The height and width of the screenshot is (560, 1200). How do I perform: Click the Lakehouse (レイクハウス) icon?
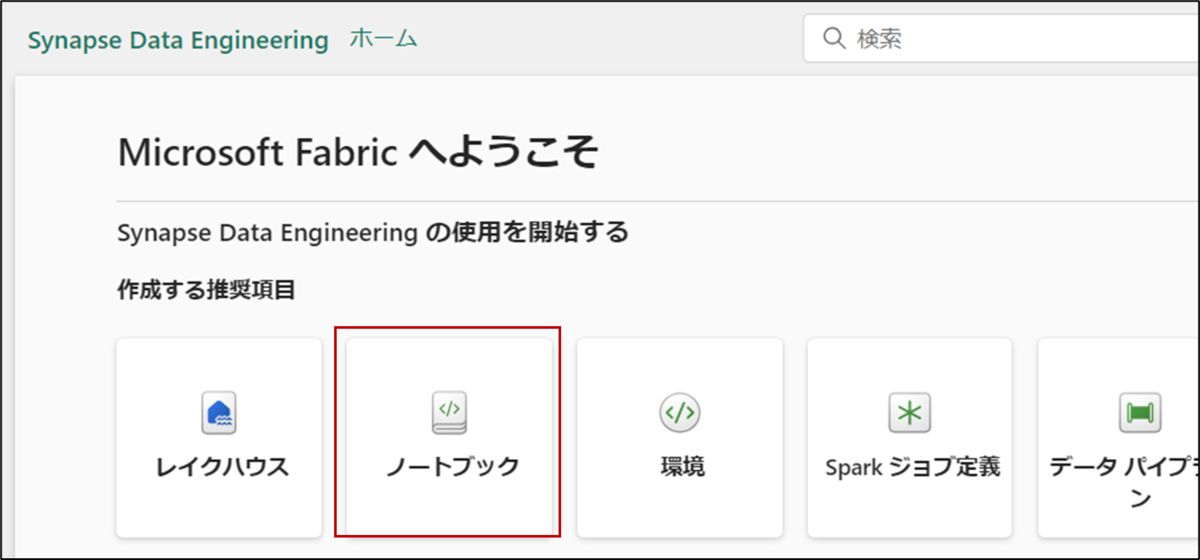pos(219,413)
